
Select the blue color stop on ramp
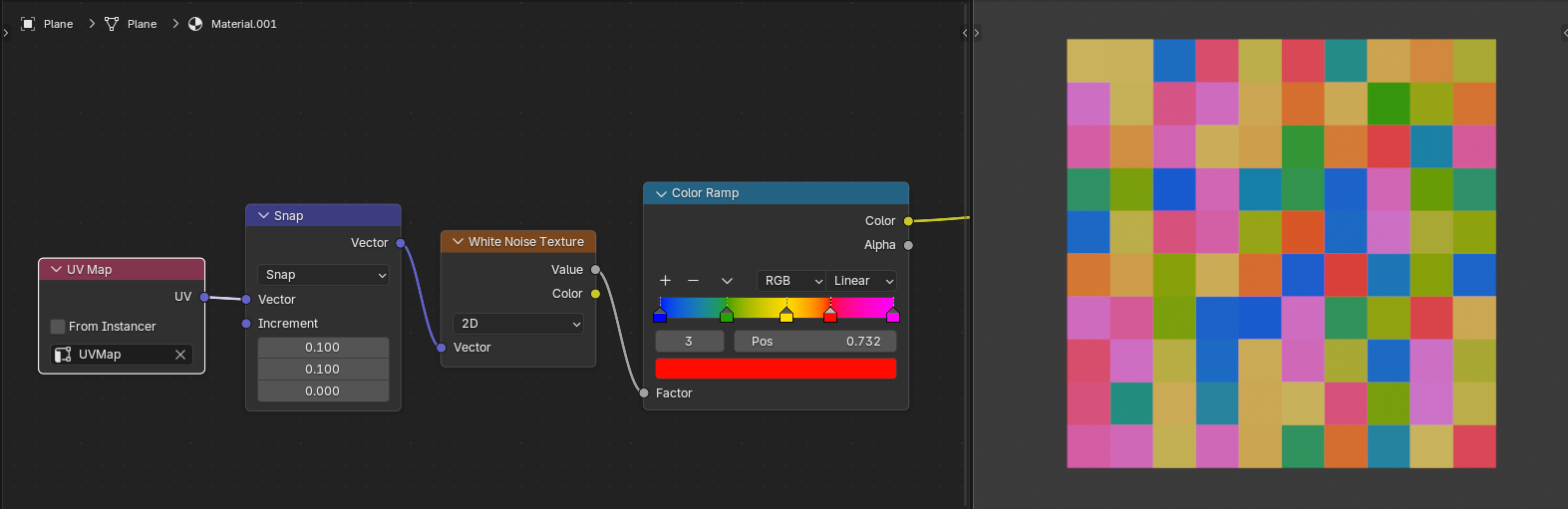[660, 315]
